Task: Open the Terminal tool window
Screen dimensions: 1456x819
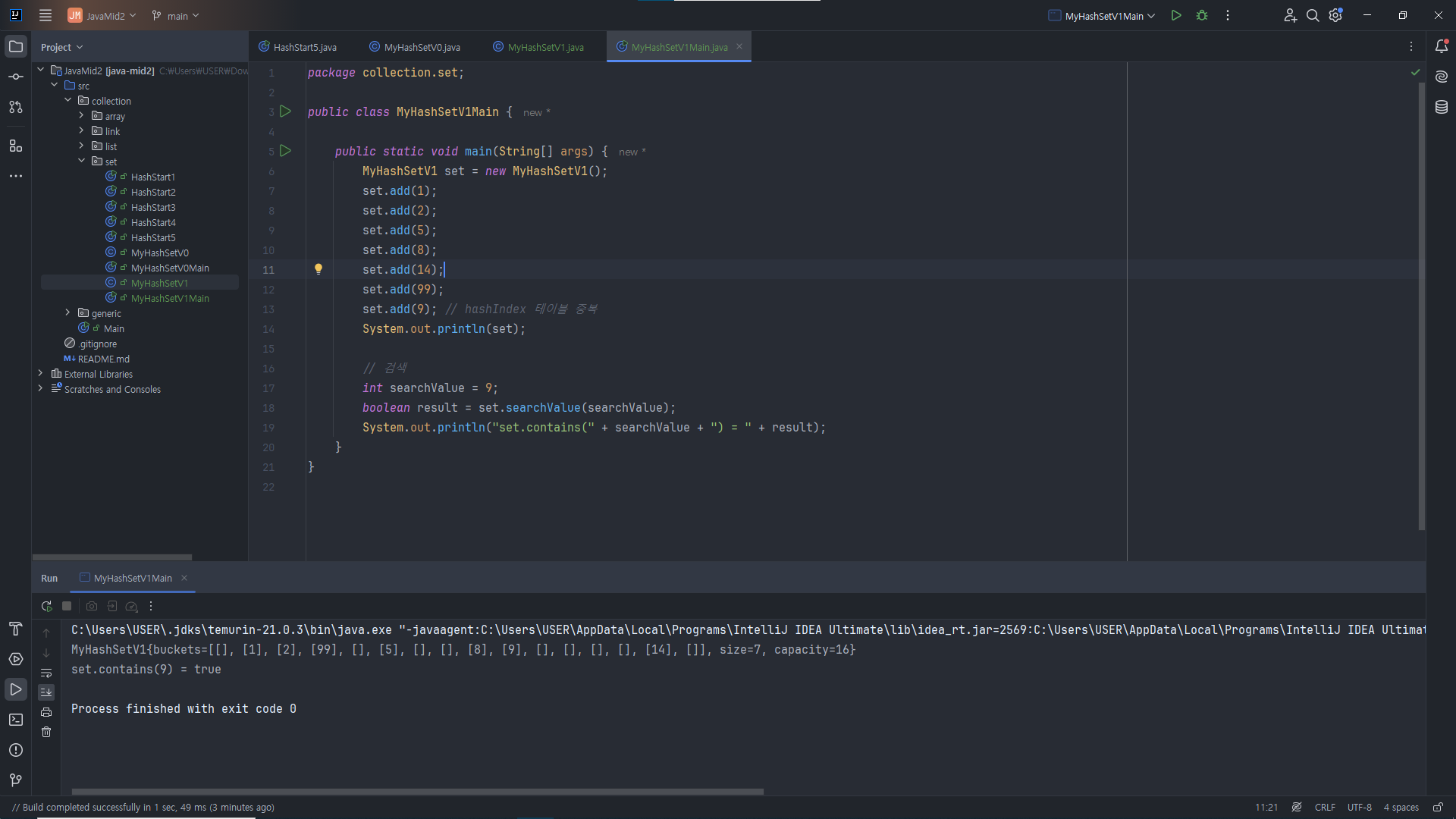Action: point(16,720)
